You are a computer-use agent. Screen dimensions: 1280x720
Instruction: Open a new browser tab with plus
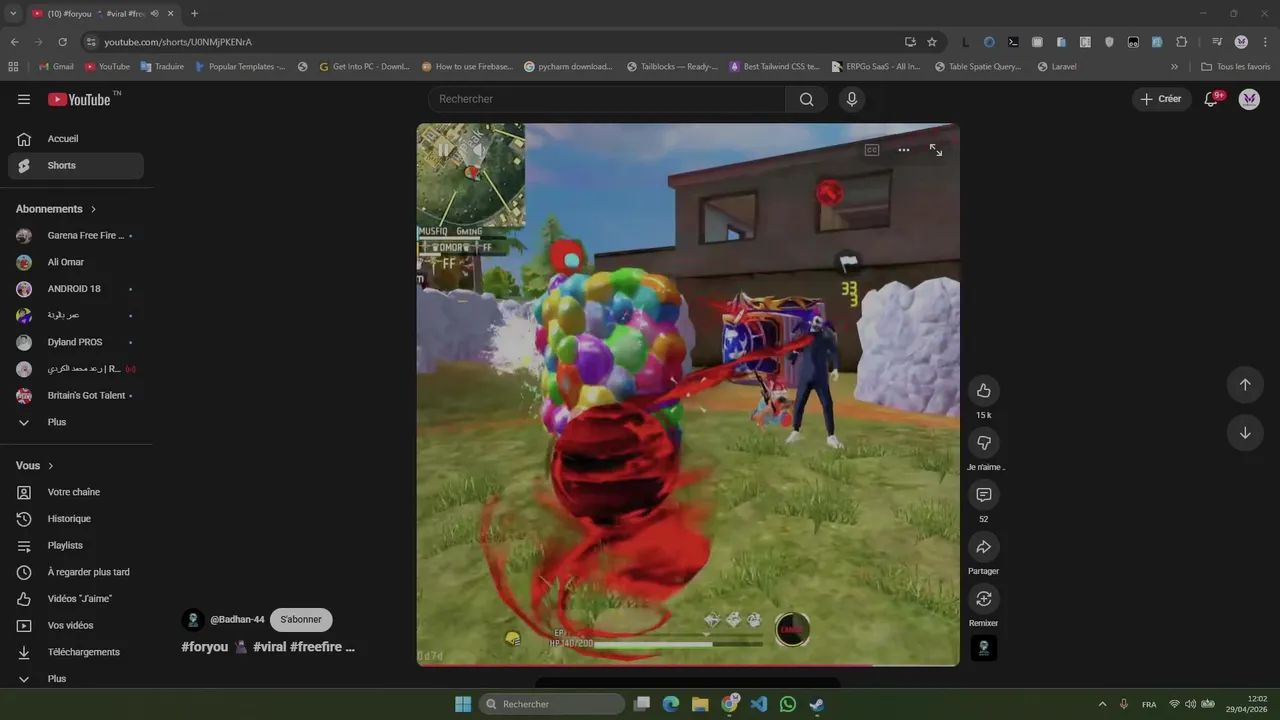pyautogui.click(x=194, y=13)
